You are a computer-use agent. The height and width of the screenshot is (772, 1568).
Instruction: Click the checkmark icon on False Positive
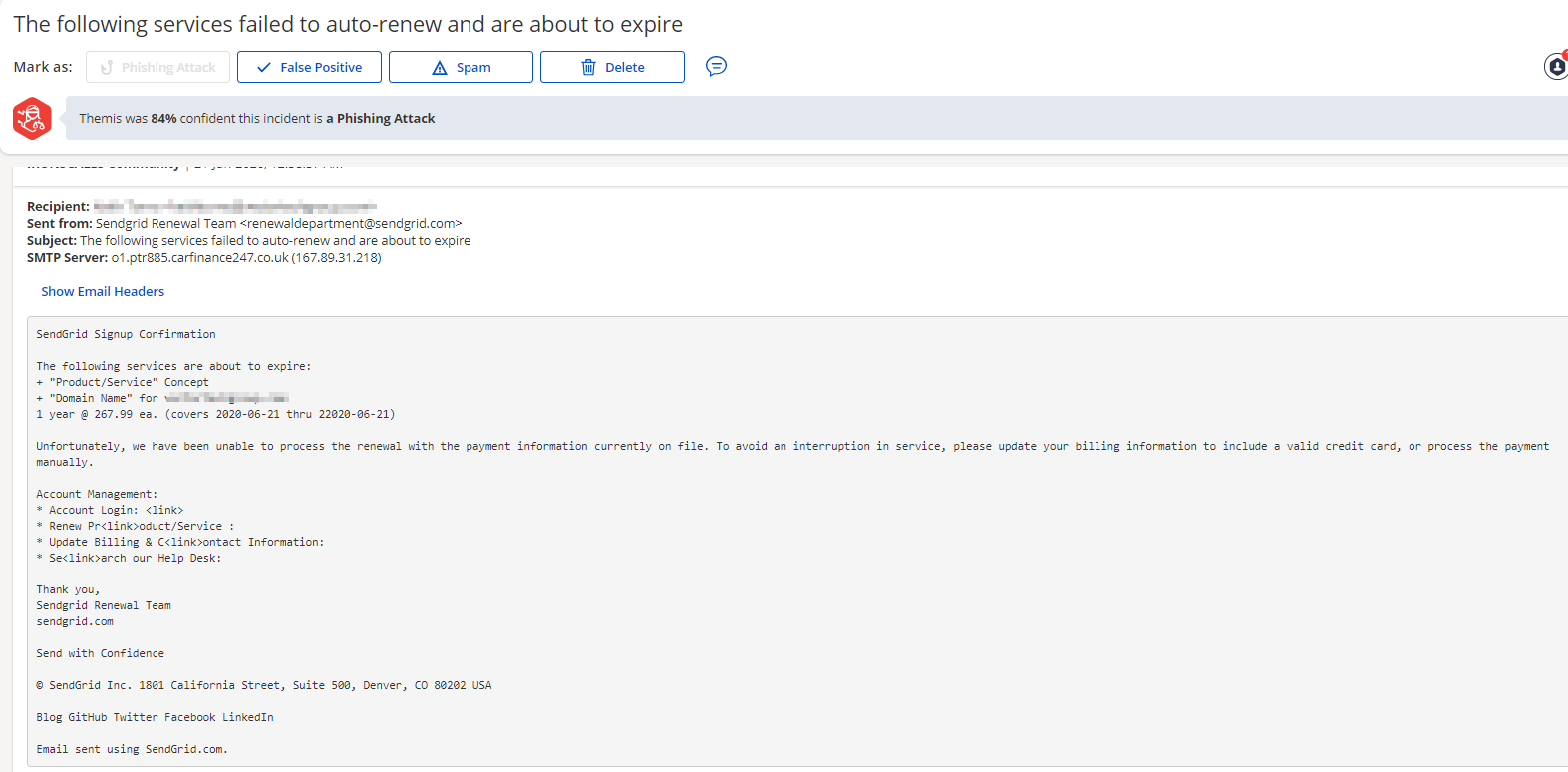pos(264,67)
